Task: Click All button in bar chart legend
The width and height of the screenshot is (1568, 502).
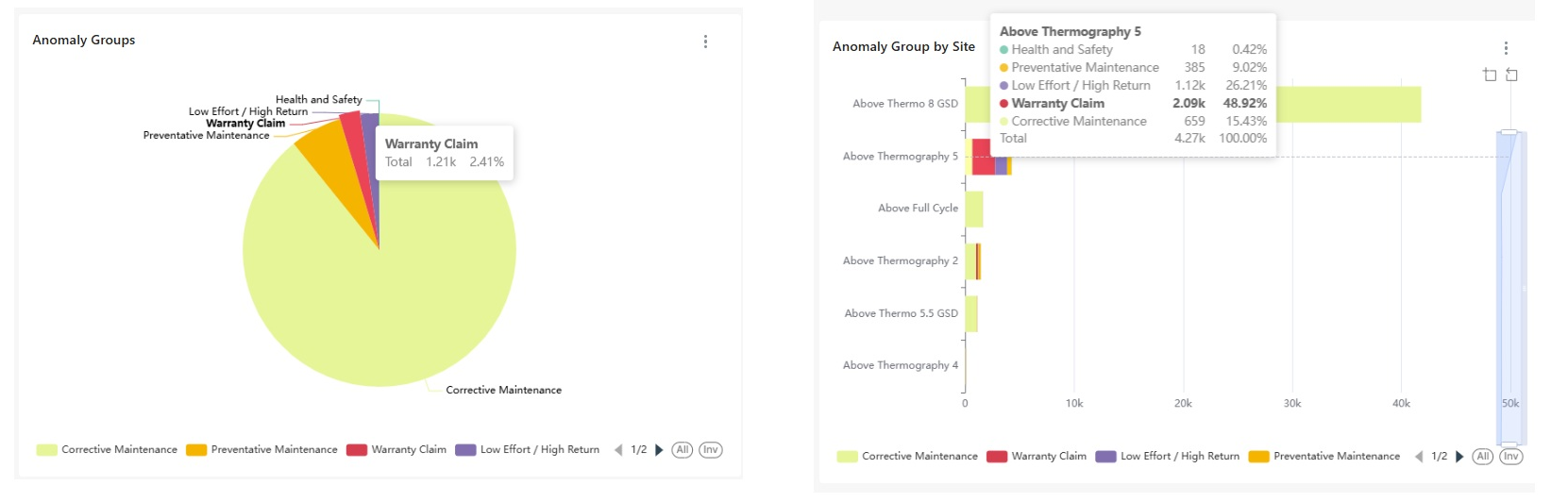Action: (x=1482, y=457)
